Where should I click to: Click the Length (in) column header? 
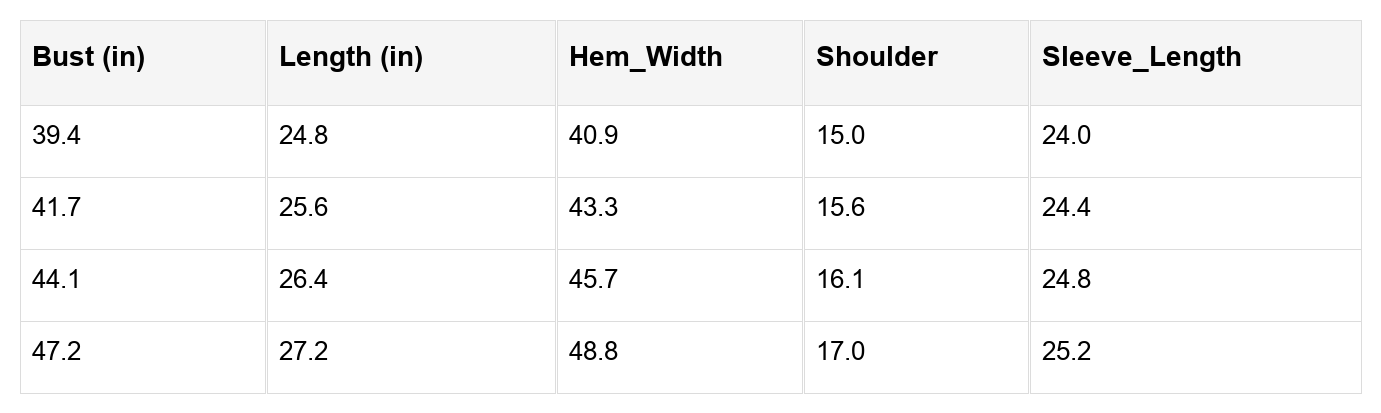tap(351, 58)
